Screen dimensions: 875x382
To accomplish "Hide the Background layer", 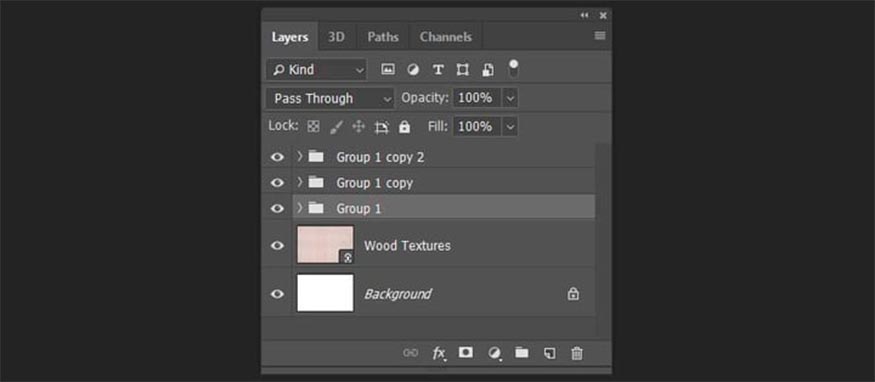I will [x=277, y=294].
